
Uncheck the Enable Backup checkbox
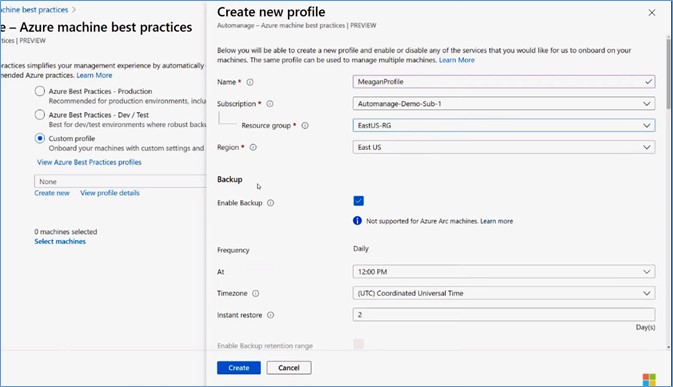(x=358, y=201)
